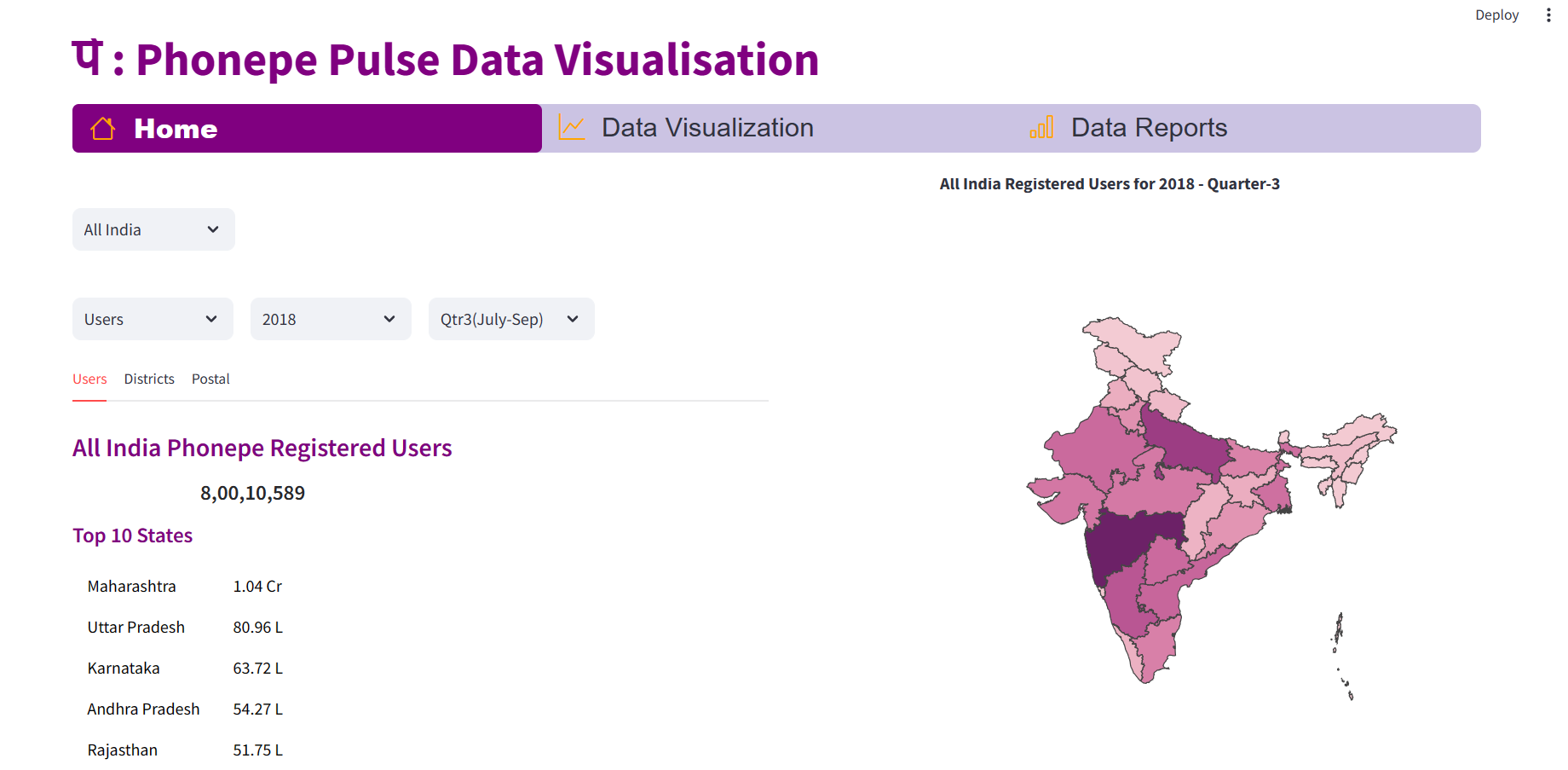Select the Users tab
Screen dimensions: 1568x770
[89, 379]
